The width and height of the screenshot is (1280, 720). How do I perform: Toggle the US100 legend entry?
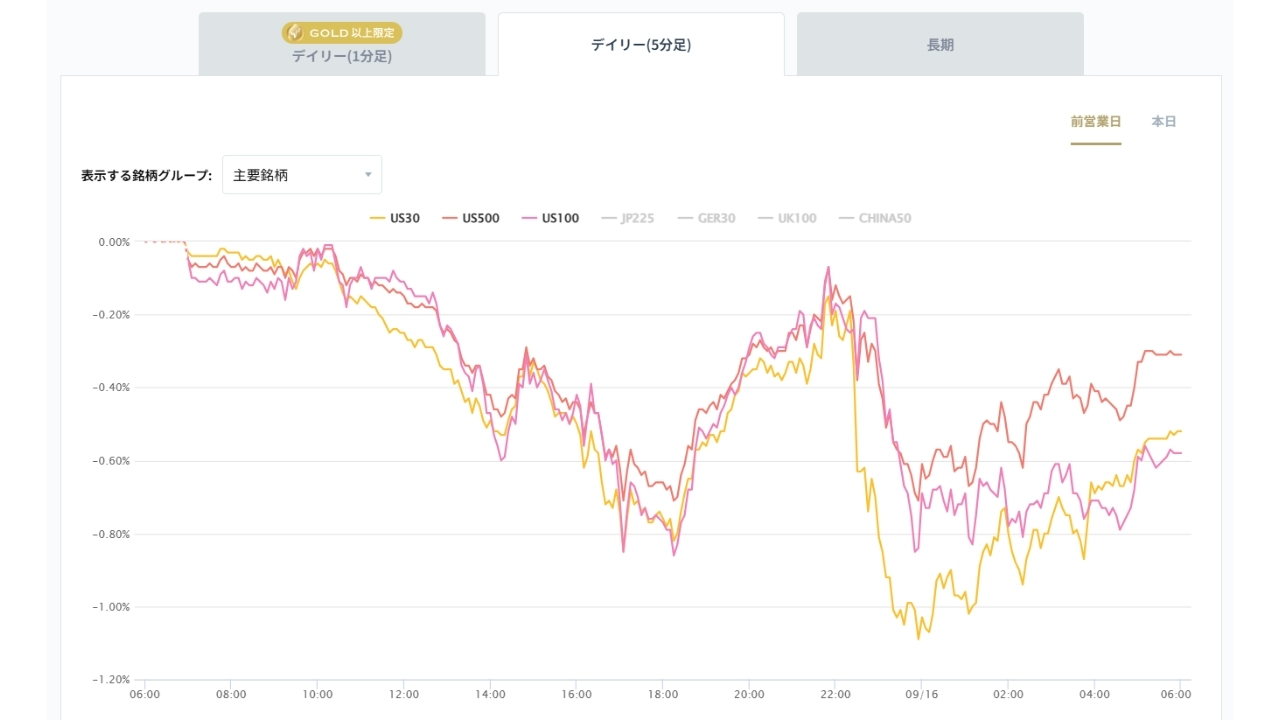[550, 218]
